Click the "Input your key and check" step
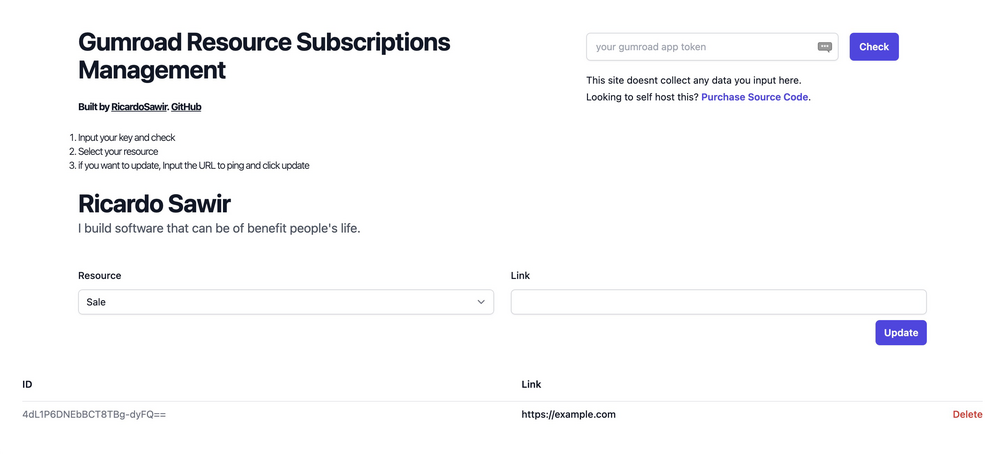Screen dimensions: 1005x454 click(x=126, y=137)
